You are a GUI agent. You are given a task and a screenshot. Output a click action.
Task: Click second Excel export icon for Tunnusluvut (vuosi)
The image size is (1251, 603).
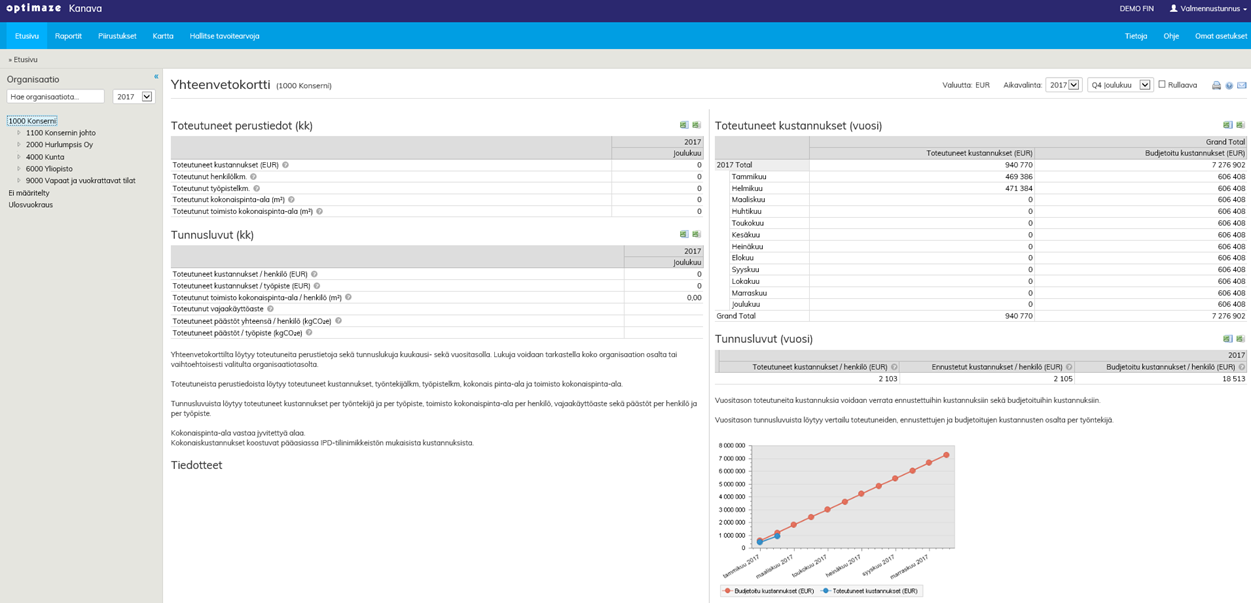pyautogui.click(x=1240, y=339)
